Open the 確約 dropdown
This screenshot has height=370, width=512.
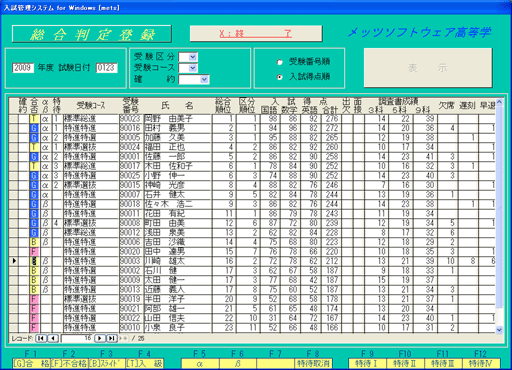(x=204, y=79)
